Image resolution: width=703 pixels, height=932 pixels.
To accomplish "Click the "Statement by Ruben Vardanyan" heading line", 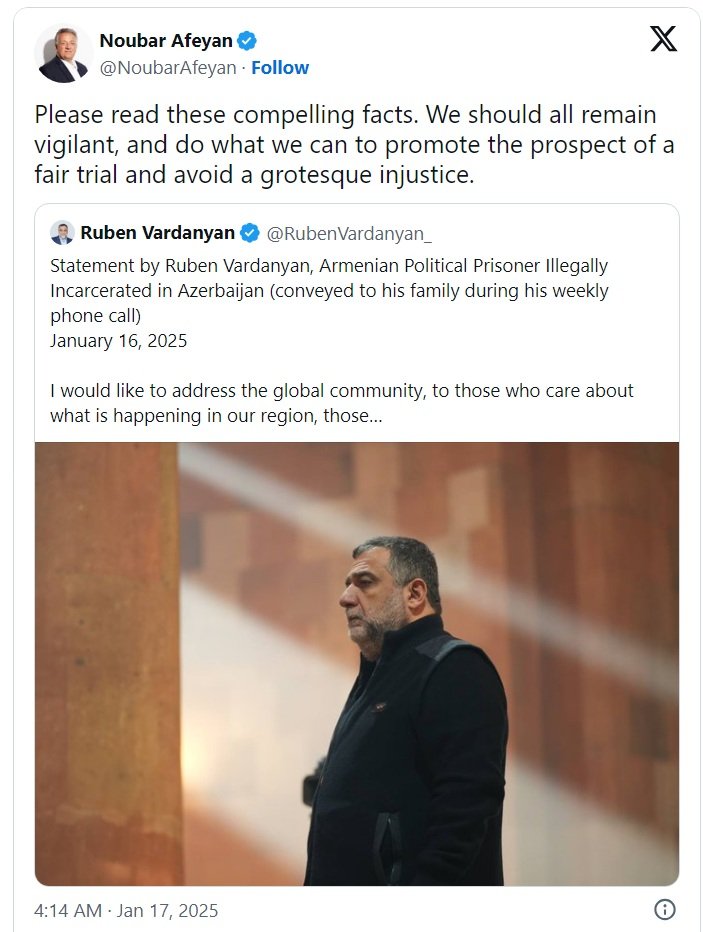I will (329, 266).
